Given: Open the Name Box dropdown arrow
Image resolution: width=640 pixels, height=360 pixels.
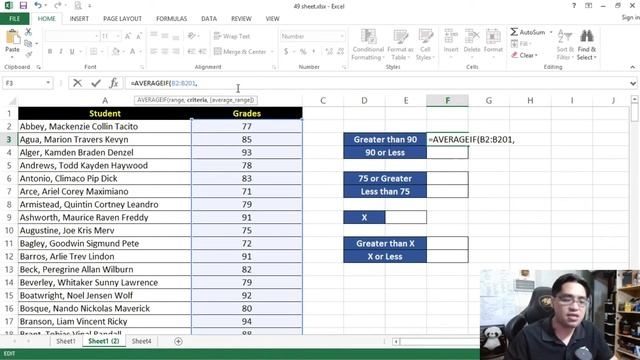Looking at the screenshot, I should [x=48, y=83].
